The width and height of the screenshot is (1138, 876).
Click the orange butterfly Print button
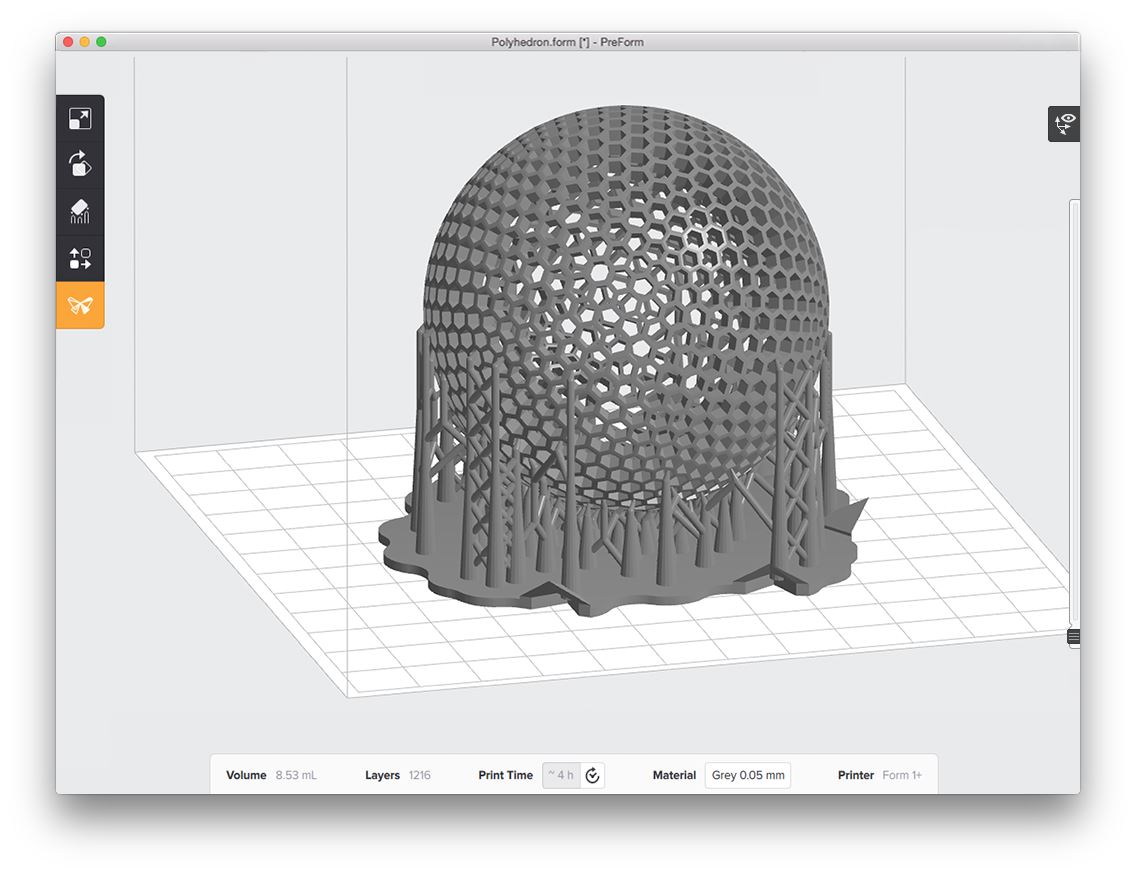(80, 305)
